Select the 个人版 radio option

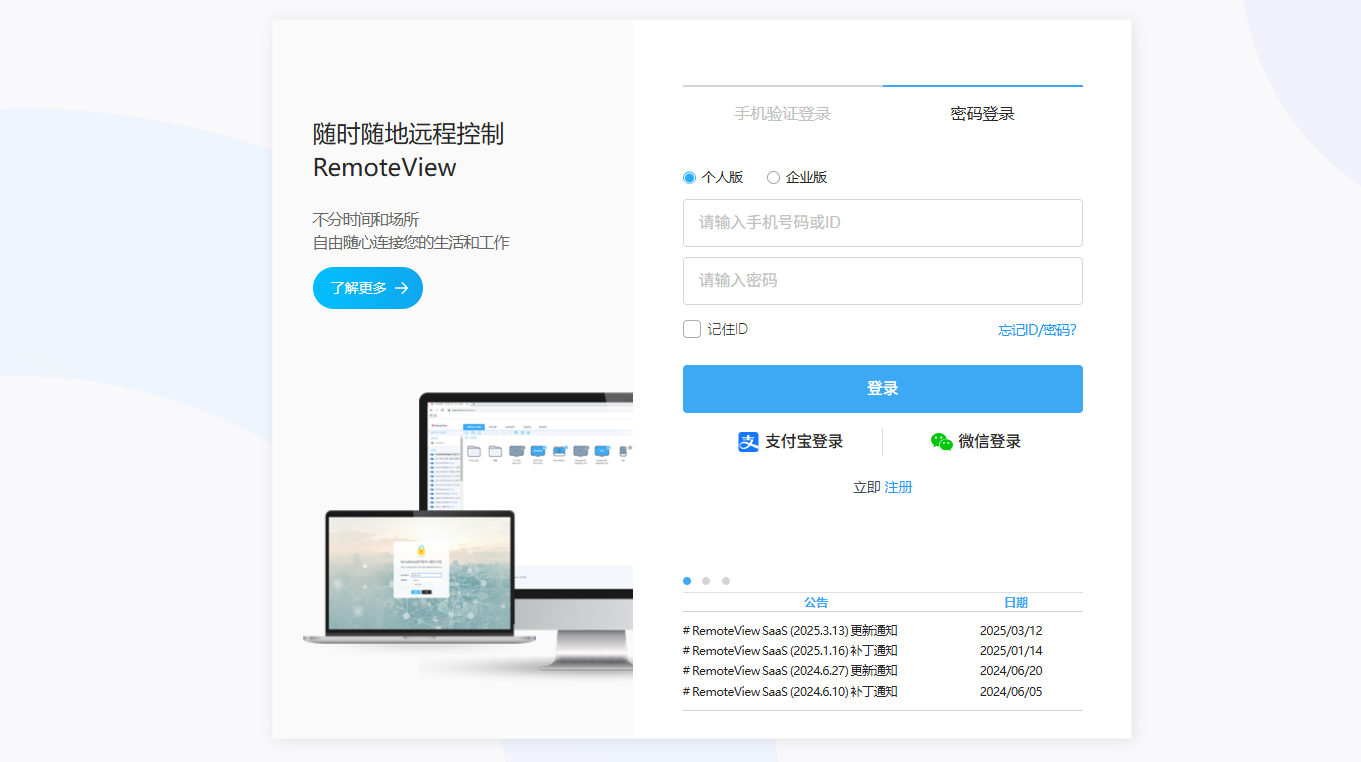tap(689, 178)
